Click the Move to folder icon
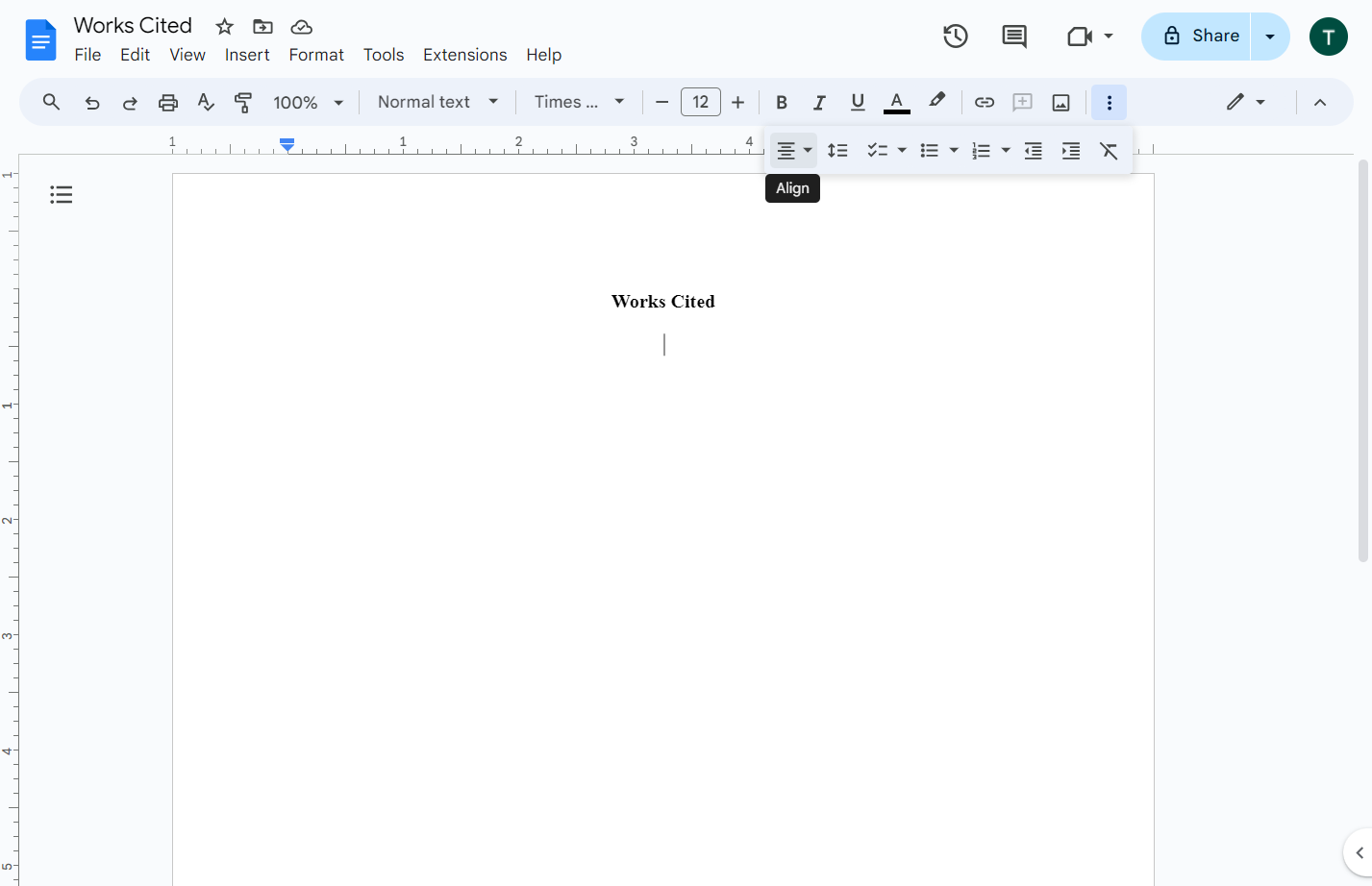 point(262,27)
